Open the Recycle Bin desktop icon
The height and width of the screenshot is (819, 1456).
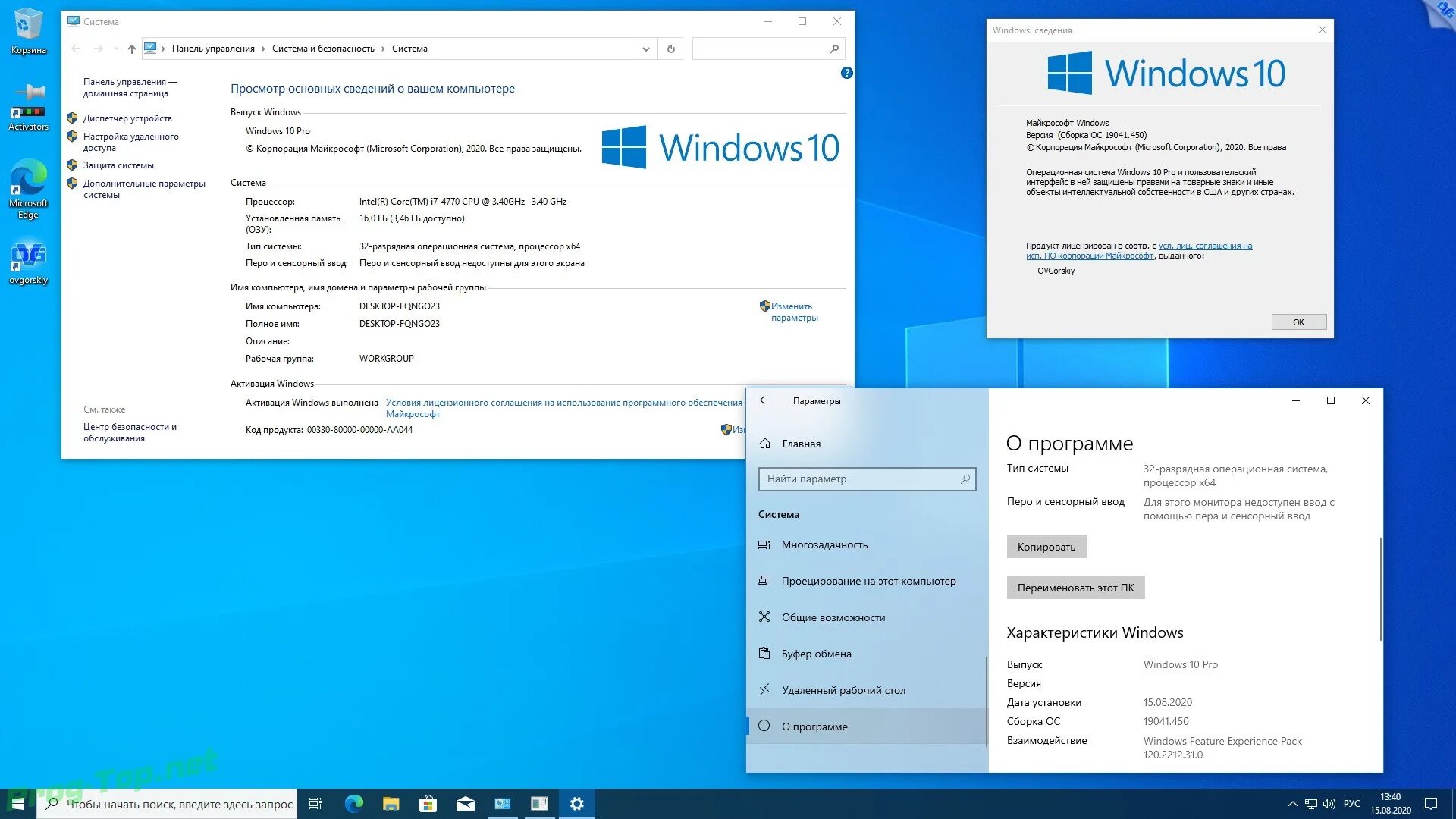(x=28, y=30)
